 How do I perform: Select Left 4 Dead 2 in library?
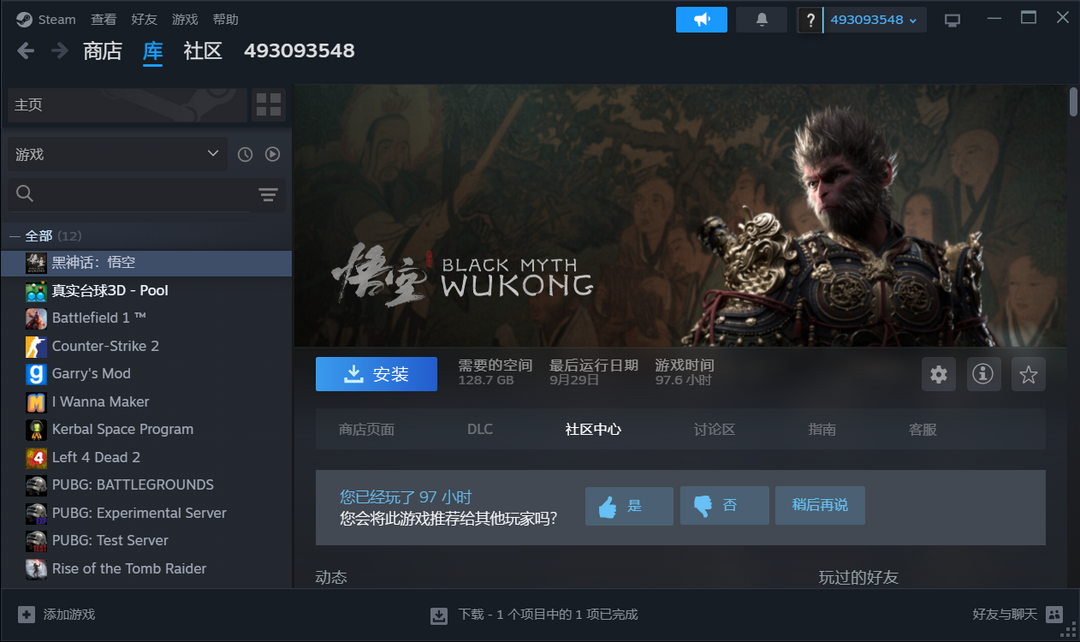(x=147, y=457)
